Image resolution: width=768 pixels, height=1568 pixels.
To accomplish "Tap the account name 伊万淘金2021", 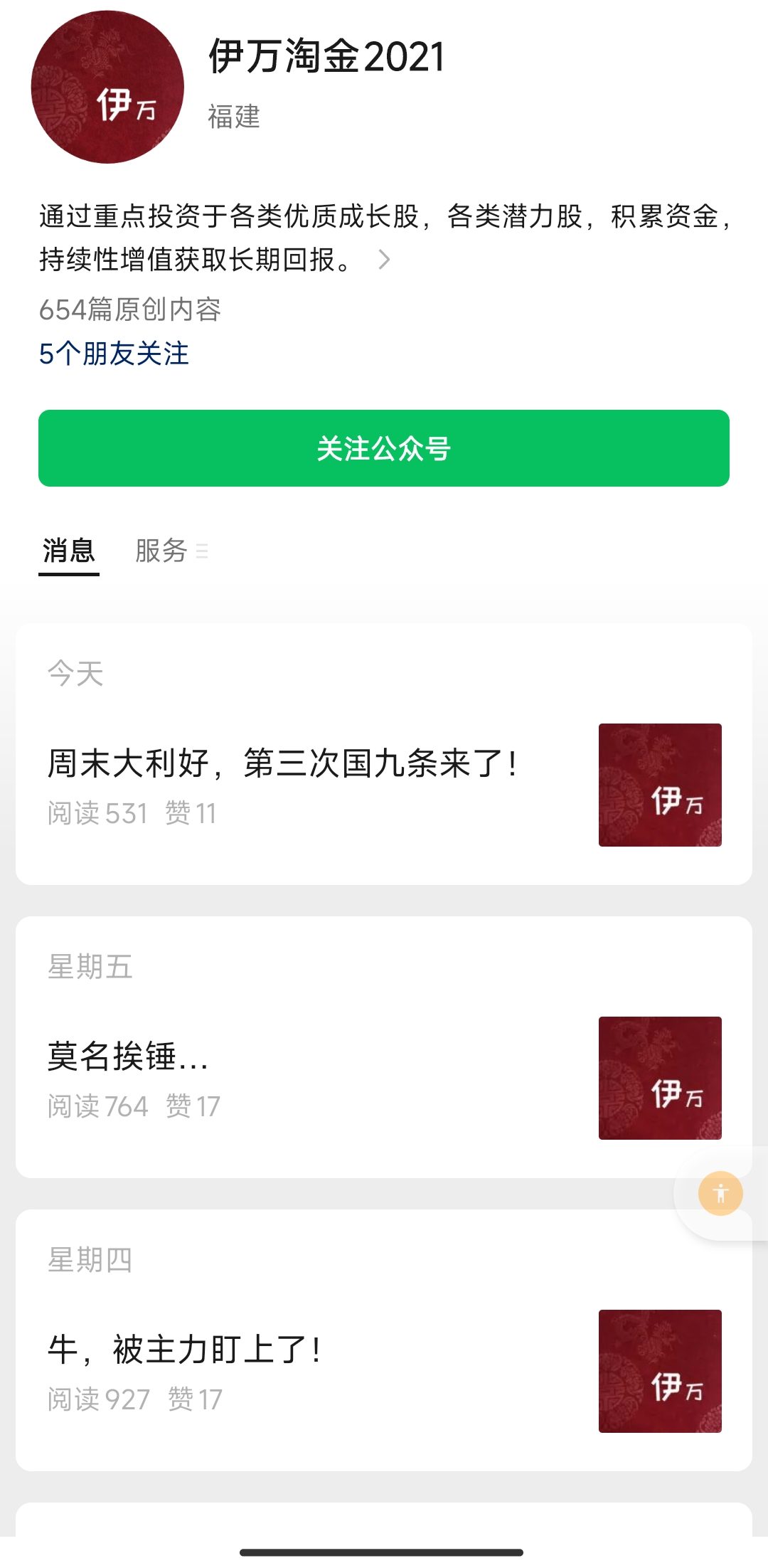I will pos(326,56).
